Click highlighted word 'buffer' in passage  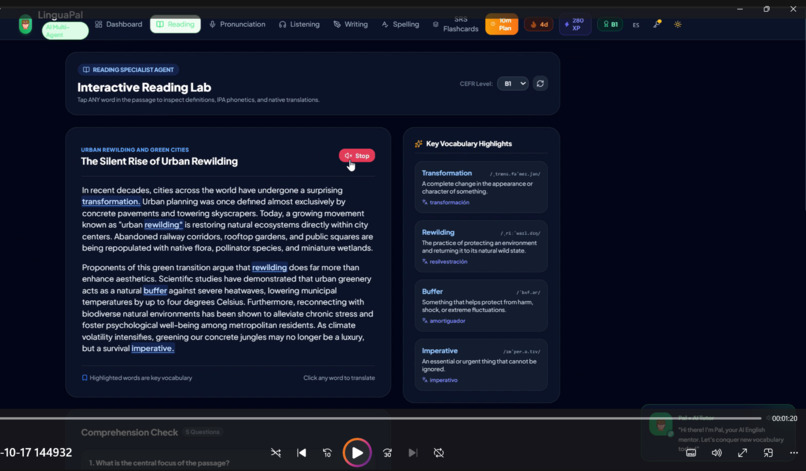tap(155, 291)
